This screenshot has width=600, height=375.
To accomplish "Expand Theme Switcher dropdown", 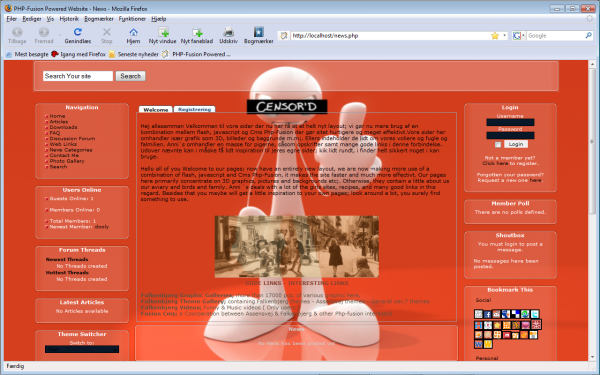I will tap(82, 349).
